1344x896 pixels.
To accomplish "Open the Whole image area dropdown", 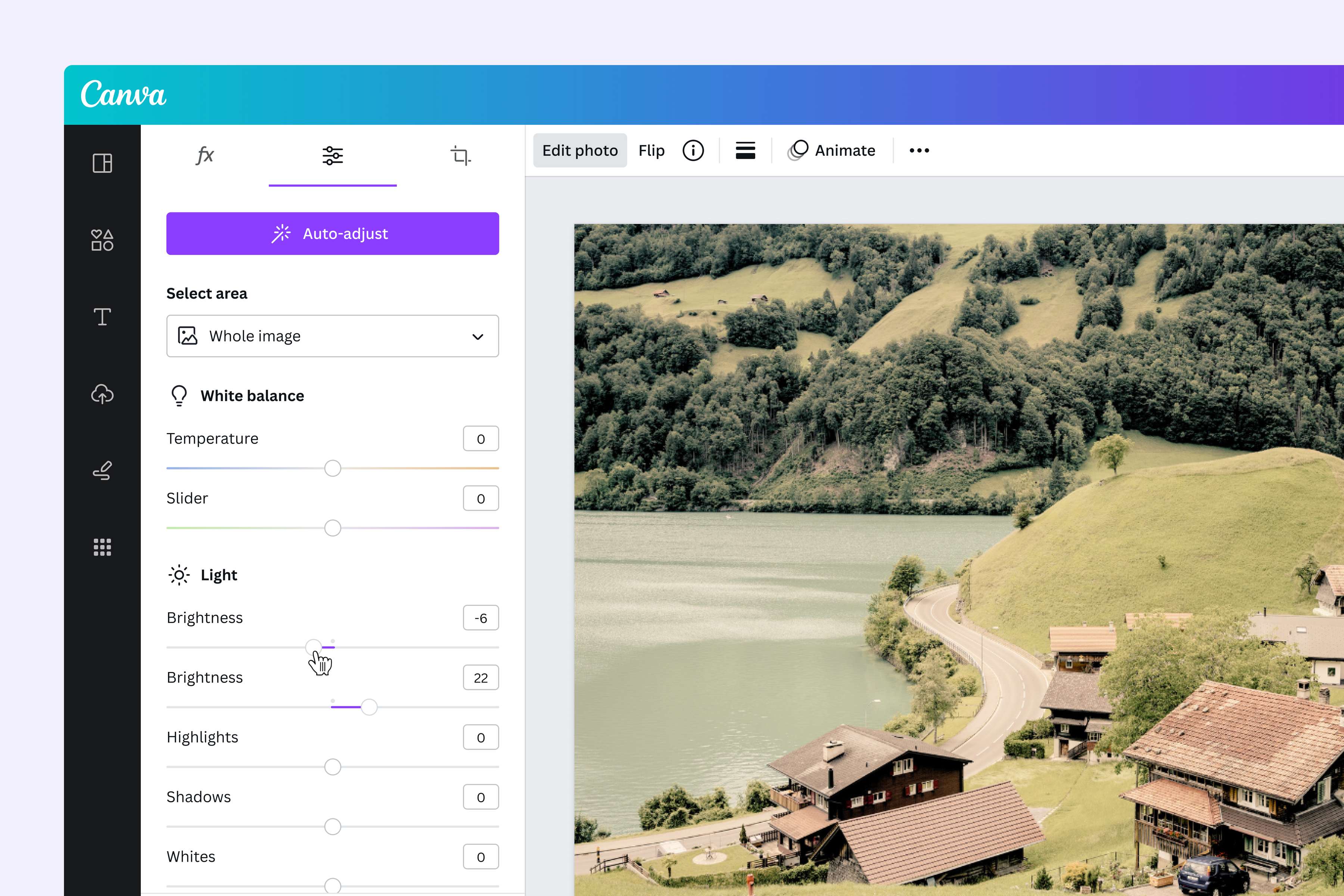I will (333, 336).
